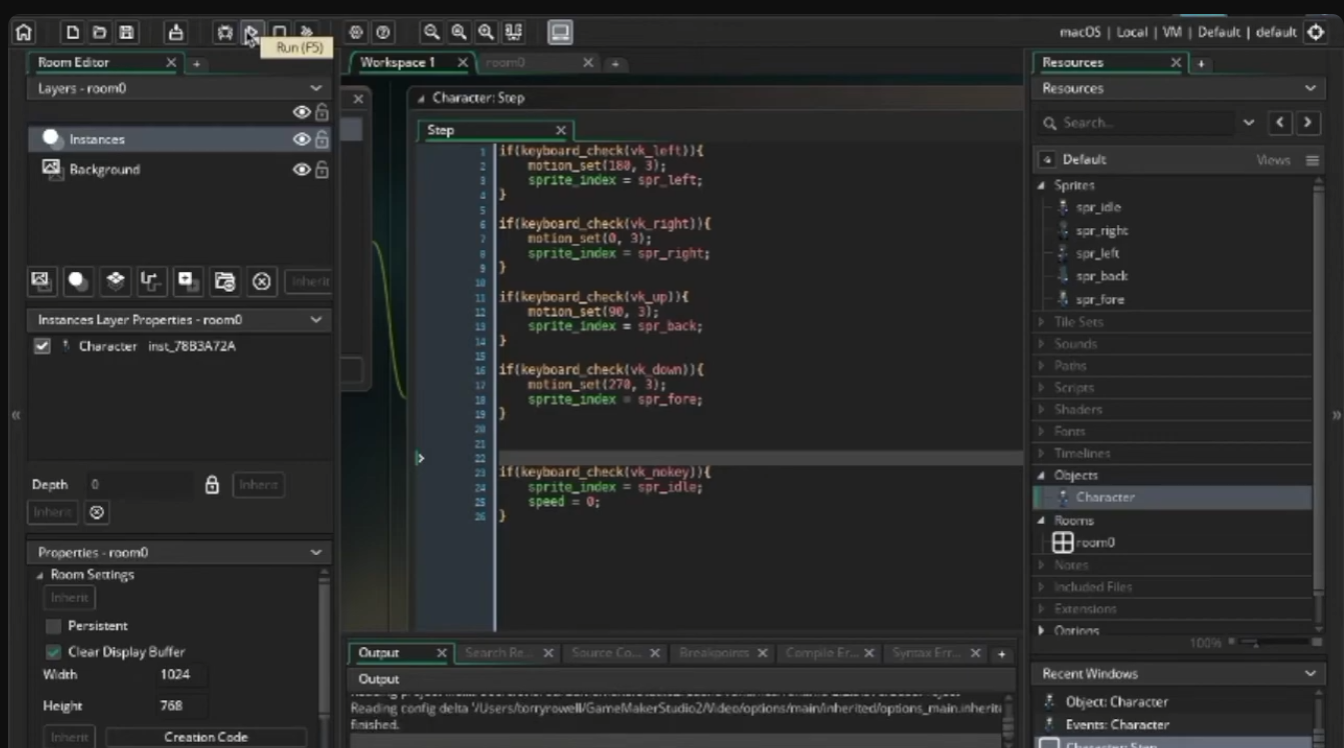Uncheck the Character instance checkbox
The height and width of the screenshot is (748, 1344).
[x=42, y=346]
